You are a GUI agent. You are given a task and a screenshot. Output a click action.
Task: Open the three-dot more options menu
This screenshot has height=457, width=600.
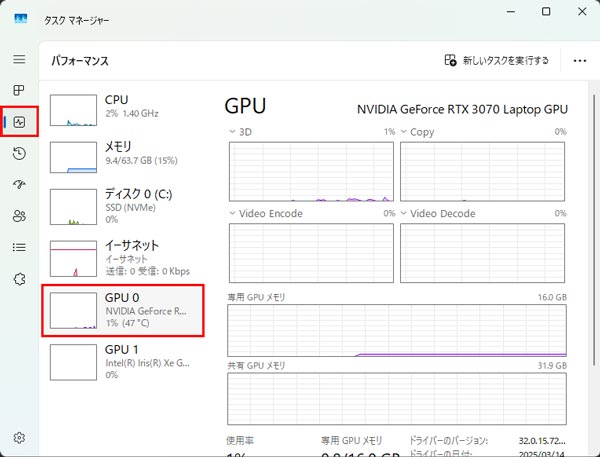tap(579, 61)
